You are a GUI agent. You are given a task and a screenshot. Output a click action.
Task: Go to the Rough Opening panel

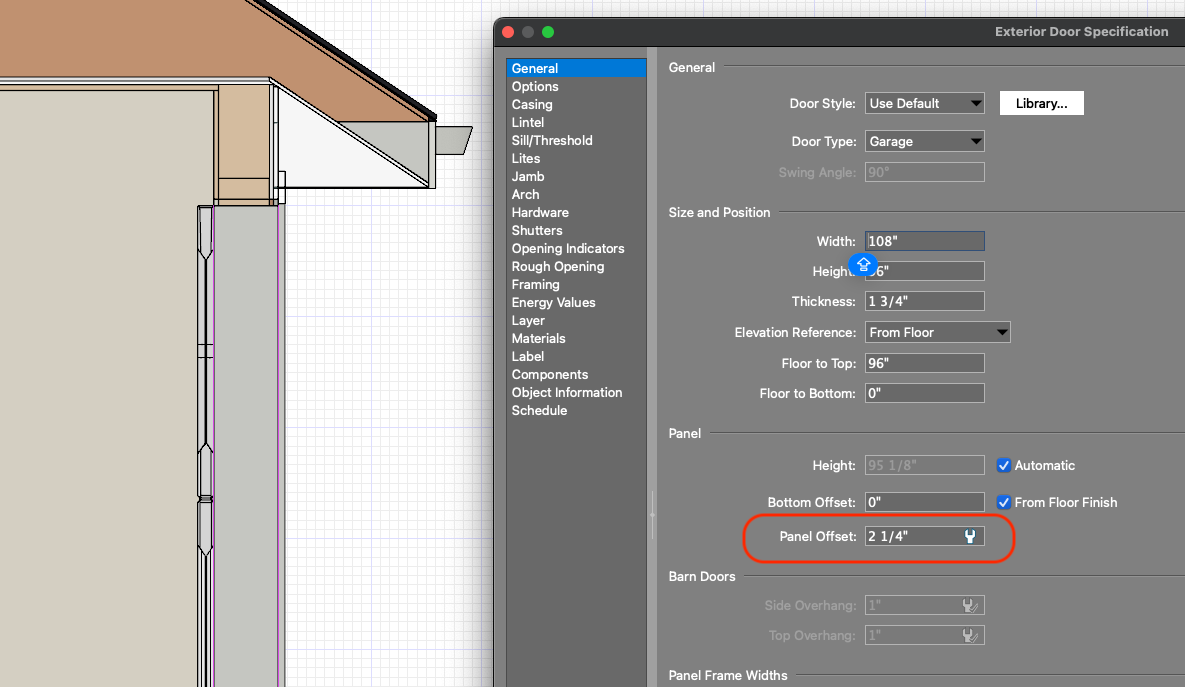pyautogui.click(x=558, y=267)
